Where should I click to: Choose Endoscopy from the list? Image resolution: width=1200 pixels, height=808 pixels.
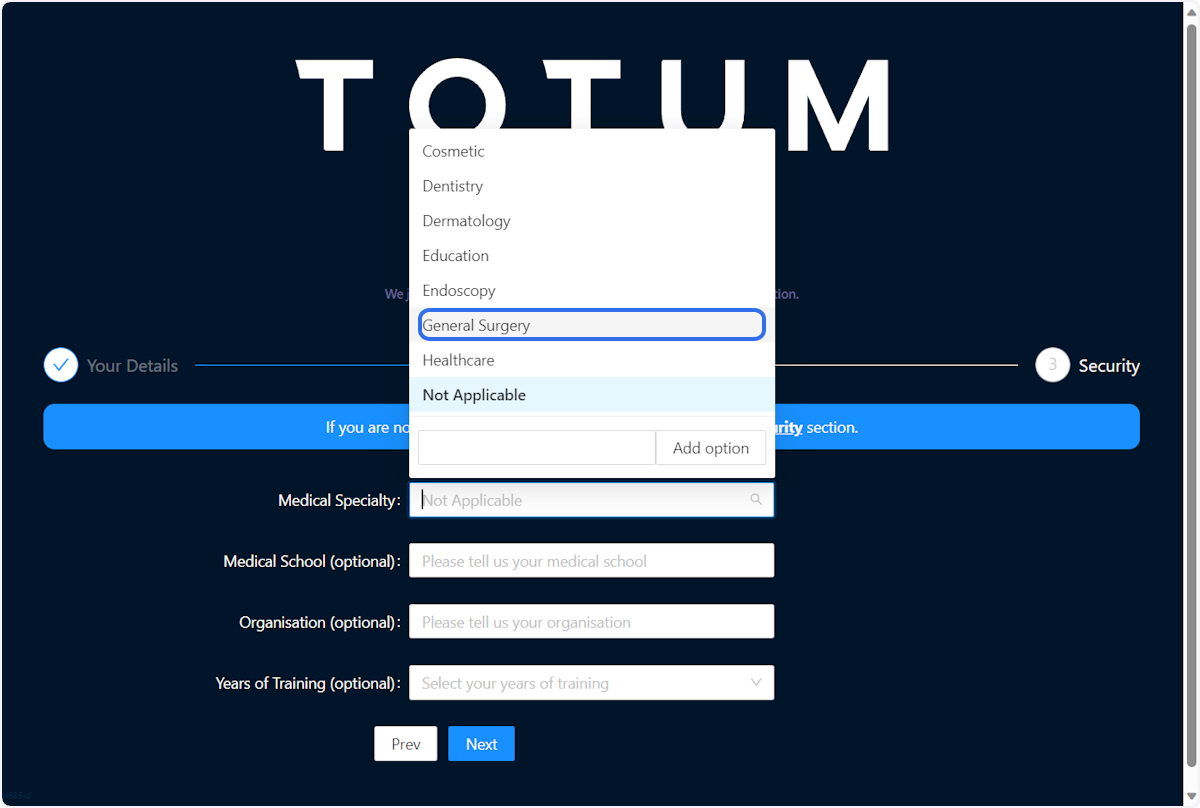pyautogui.click(x=592, y=291)
